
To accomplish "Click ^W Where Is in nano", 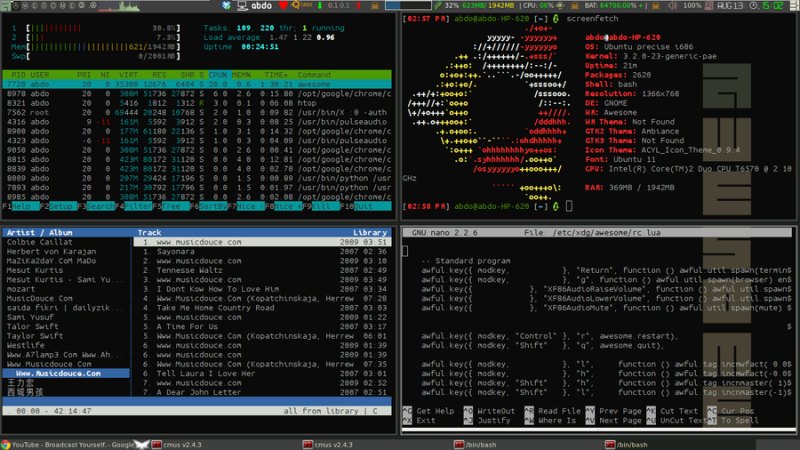I will 550,420.
